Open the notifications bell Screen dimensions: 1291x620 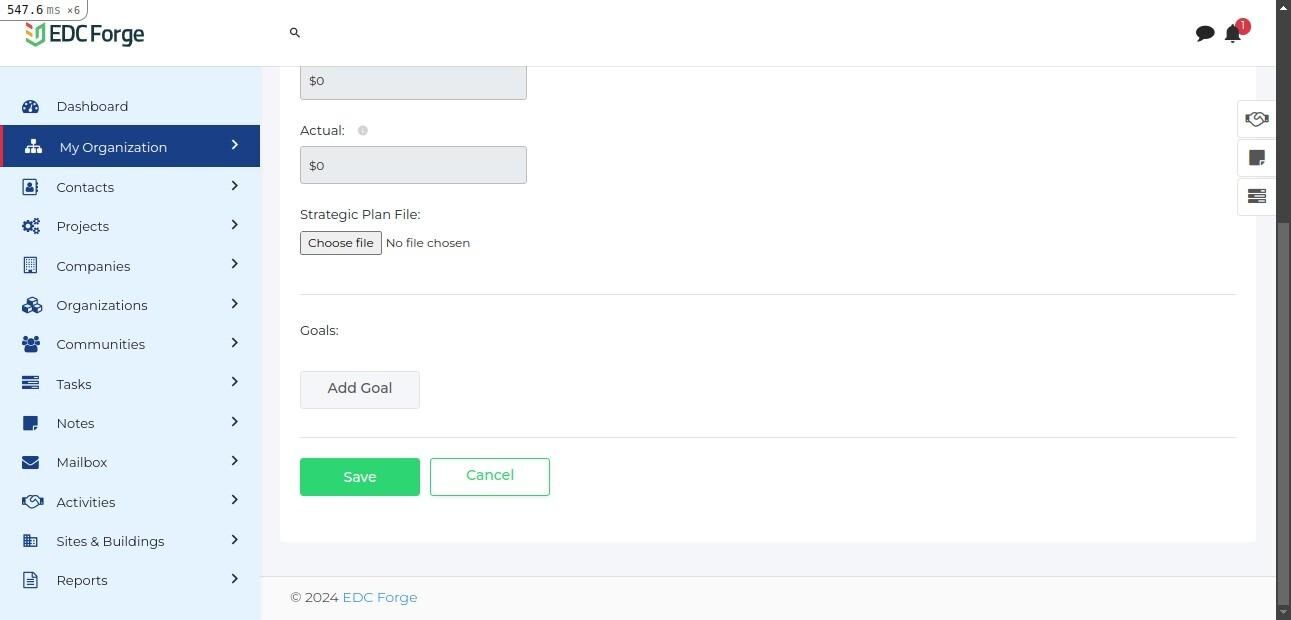[1233, 34]
